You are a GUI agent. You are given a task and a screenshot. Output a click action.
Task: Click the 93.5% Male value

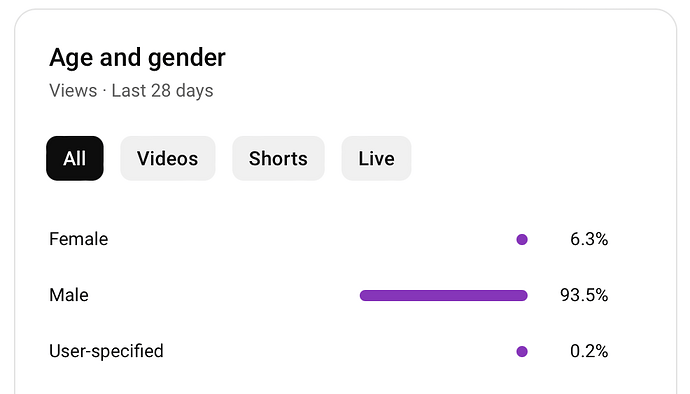(584, 295)
